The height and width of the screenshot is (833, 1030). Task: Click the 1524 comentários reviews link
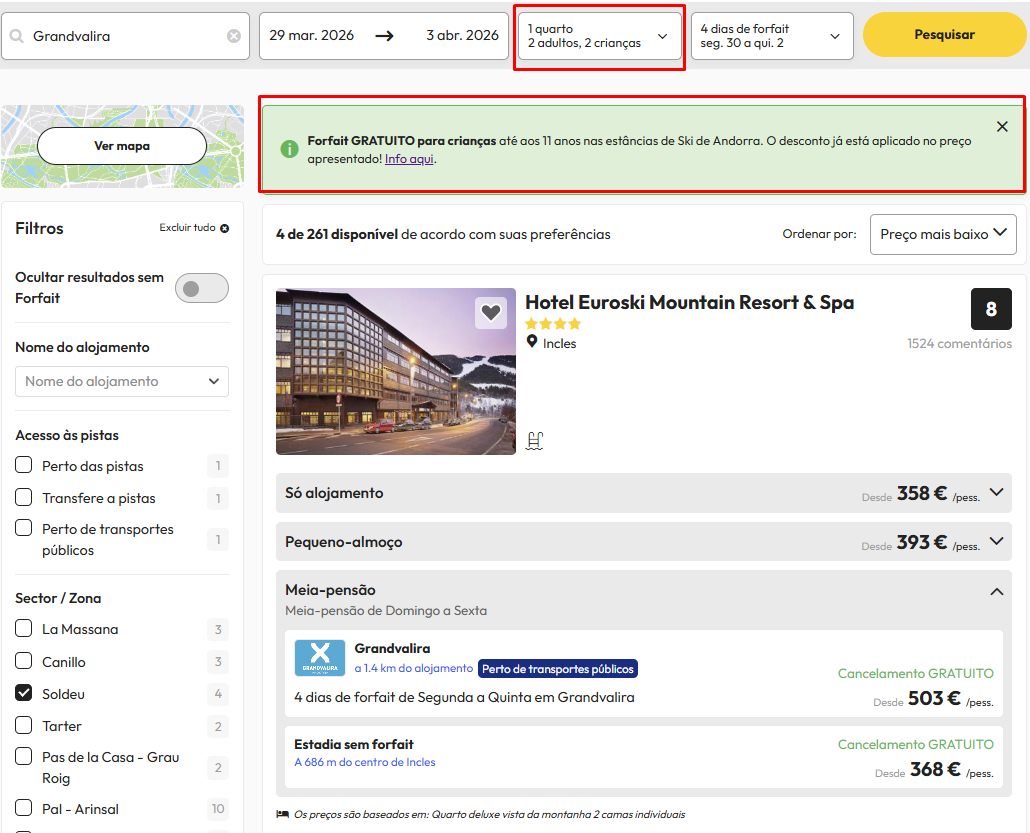[x=960, y=344]
